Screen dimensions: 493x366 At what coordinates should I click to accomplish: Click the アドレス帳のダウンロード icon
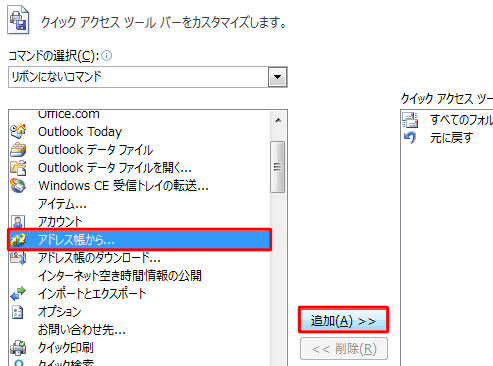pos(18,258)
